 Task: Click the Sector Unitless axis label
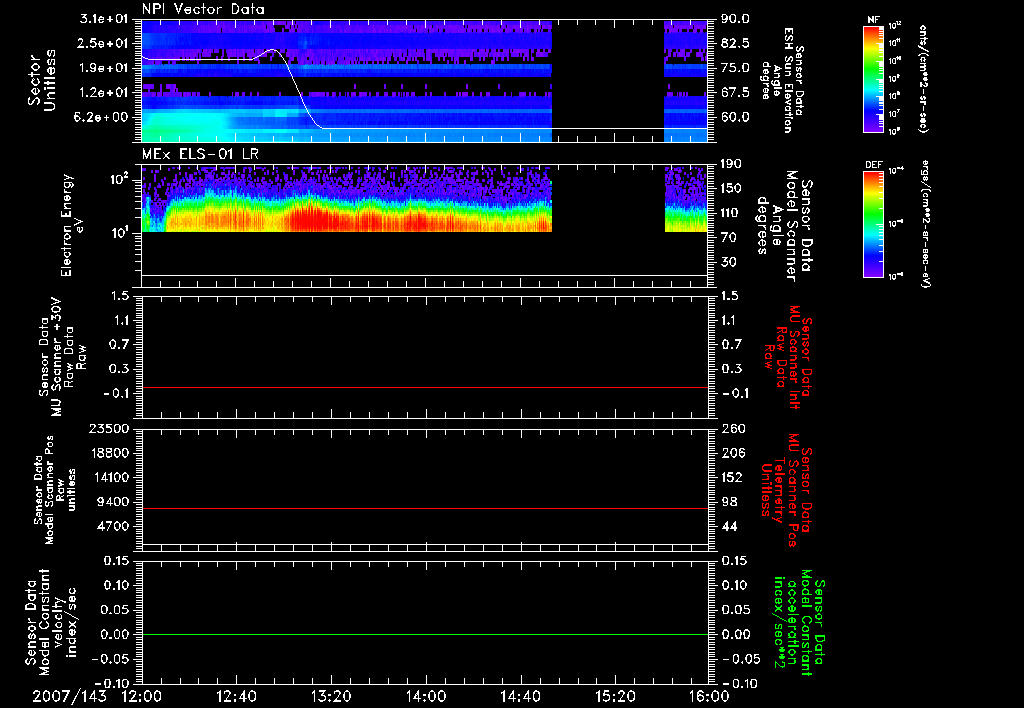[42, 80]
